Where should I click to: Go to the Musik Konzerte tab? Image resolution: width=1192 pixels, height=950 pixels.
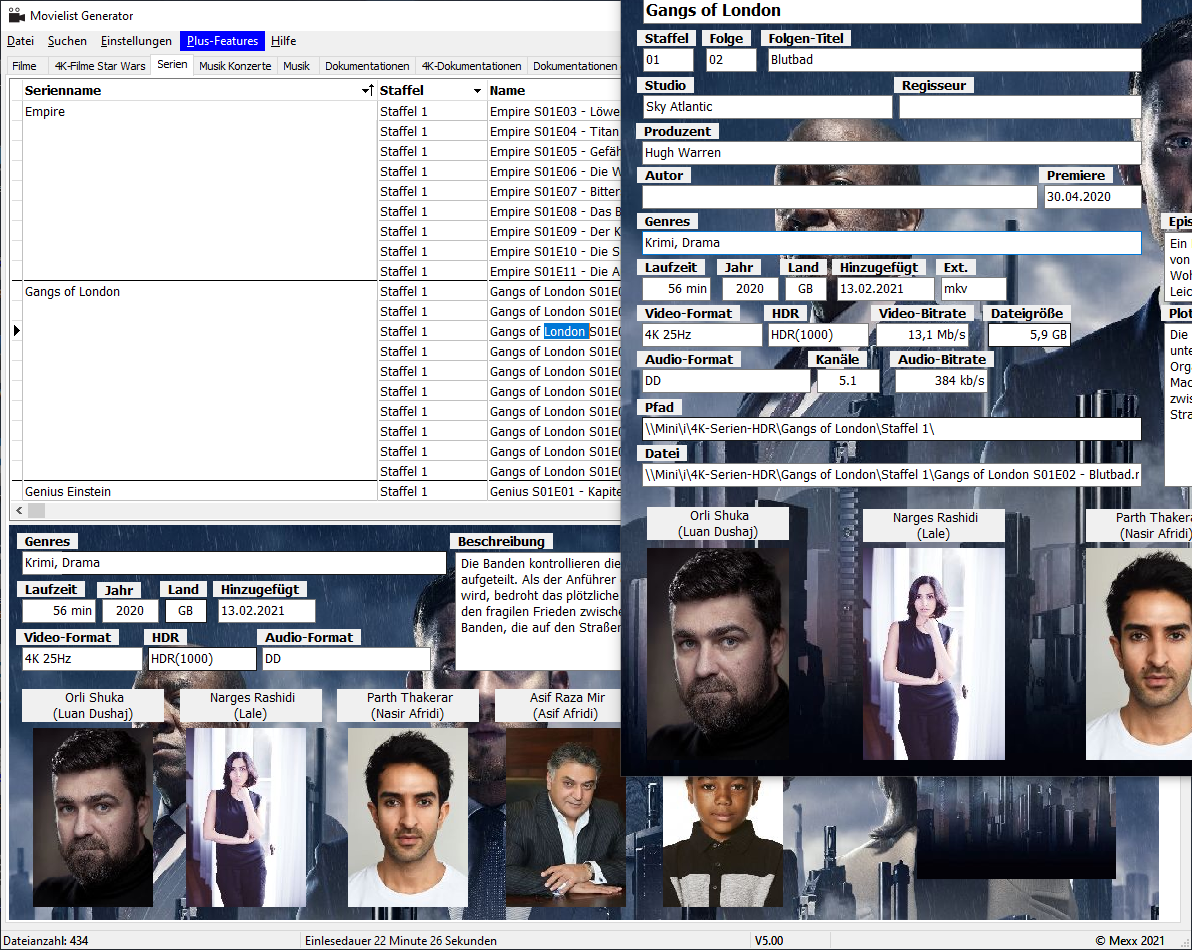[235, 66]
